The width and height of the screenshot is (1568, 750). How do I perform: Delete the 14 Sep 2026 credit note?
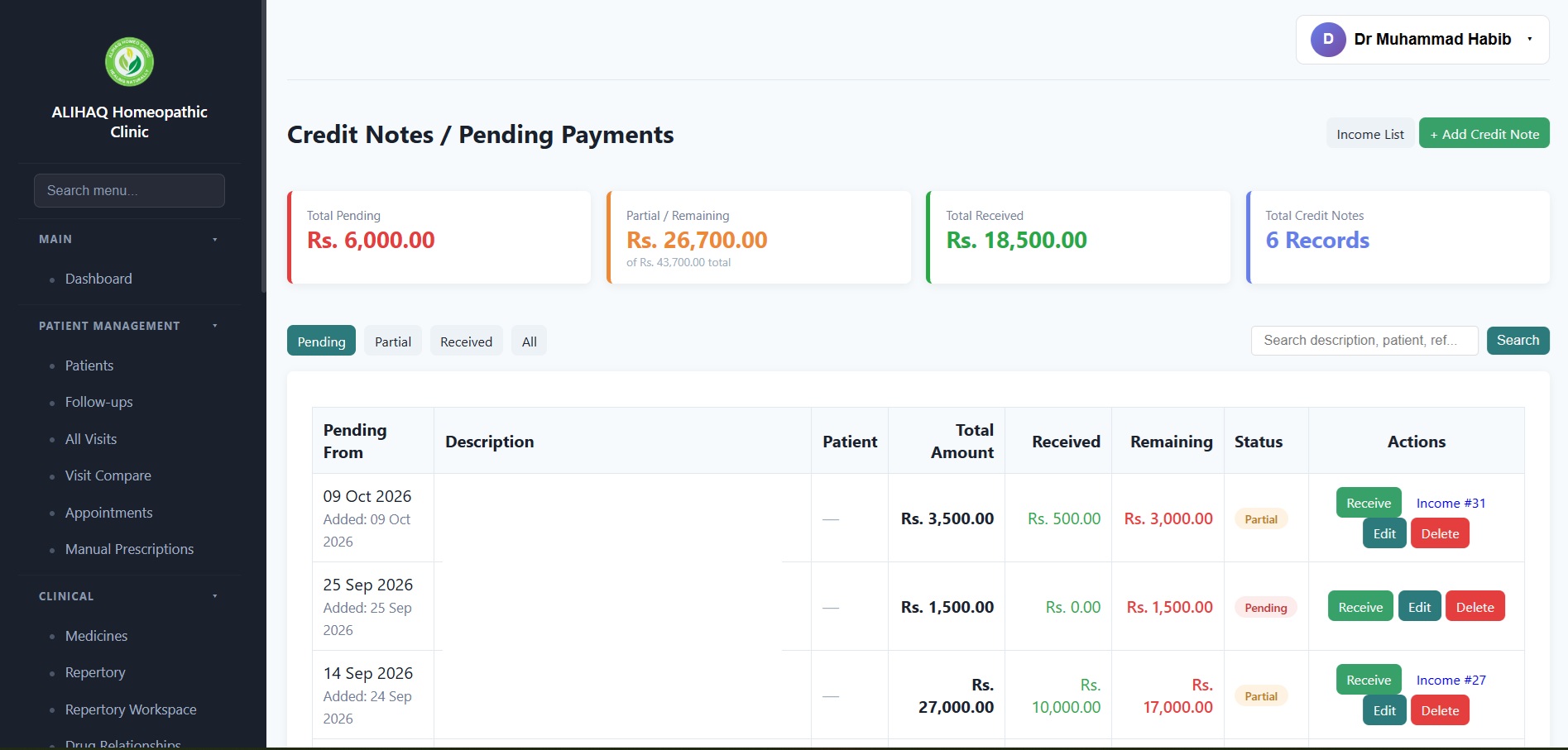(1440, 710)
